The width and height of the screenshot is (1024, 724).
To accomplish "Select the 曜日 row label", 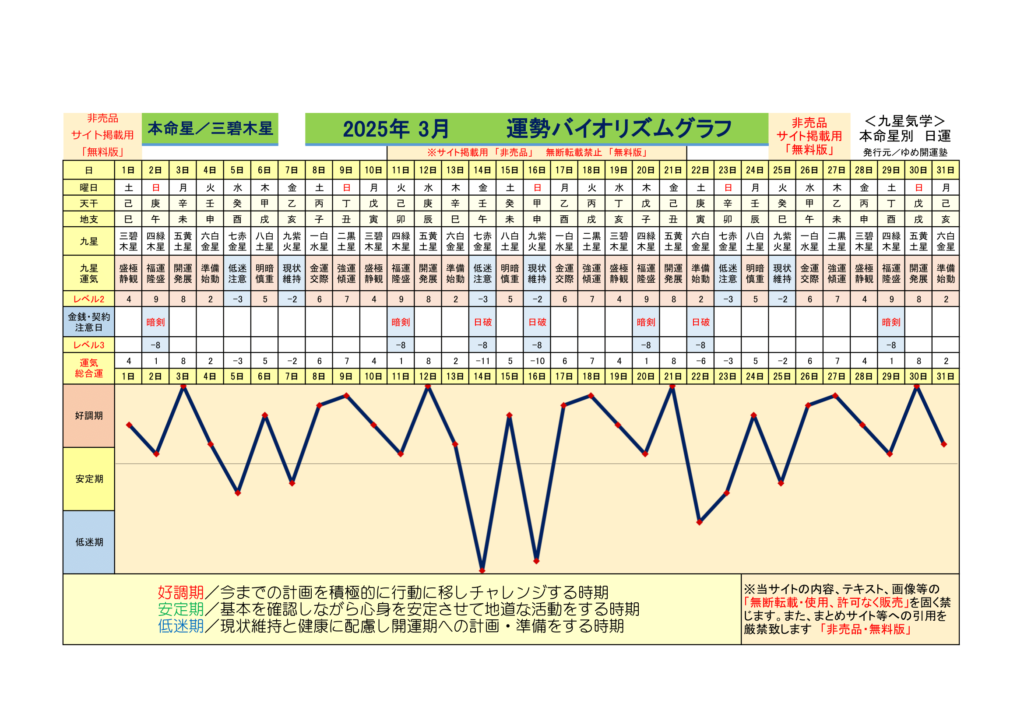I will point(89,187).
